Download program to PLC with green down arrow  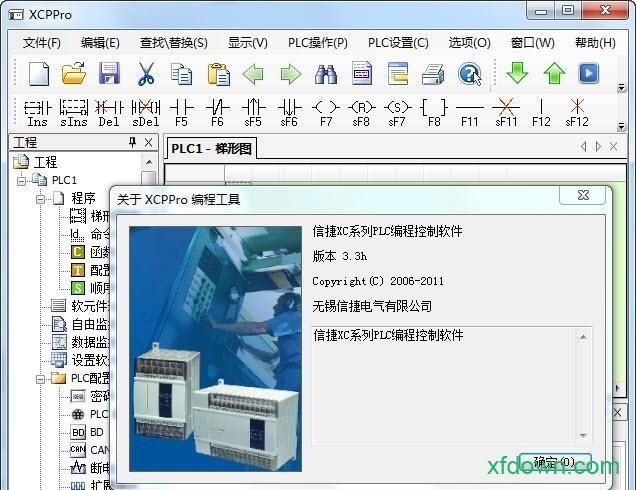pos(517,73)
